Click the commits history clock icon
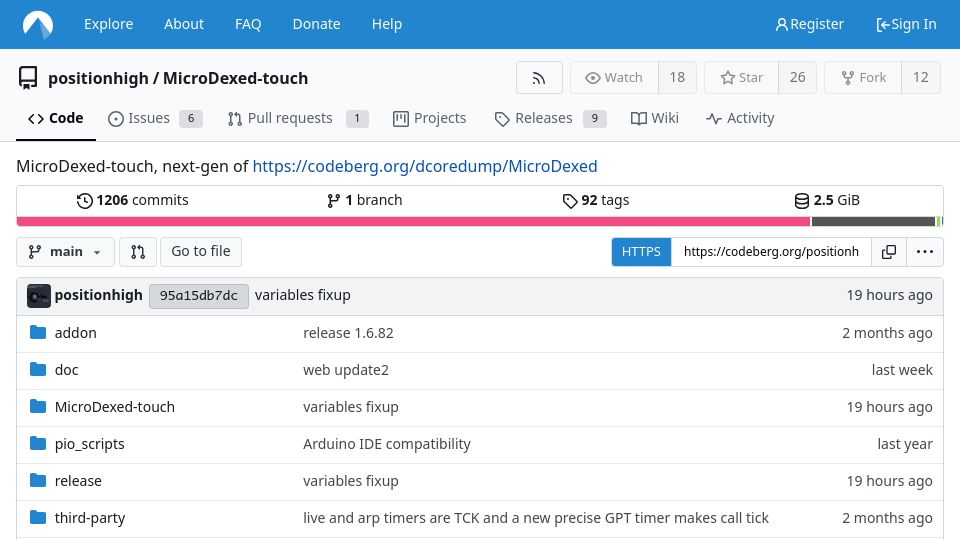 84,201
